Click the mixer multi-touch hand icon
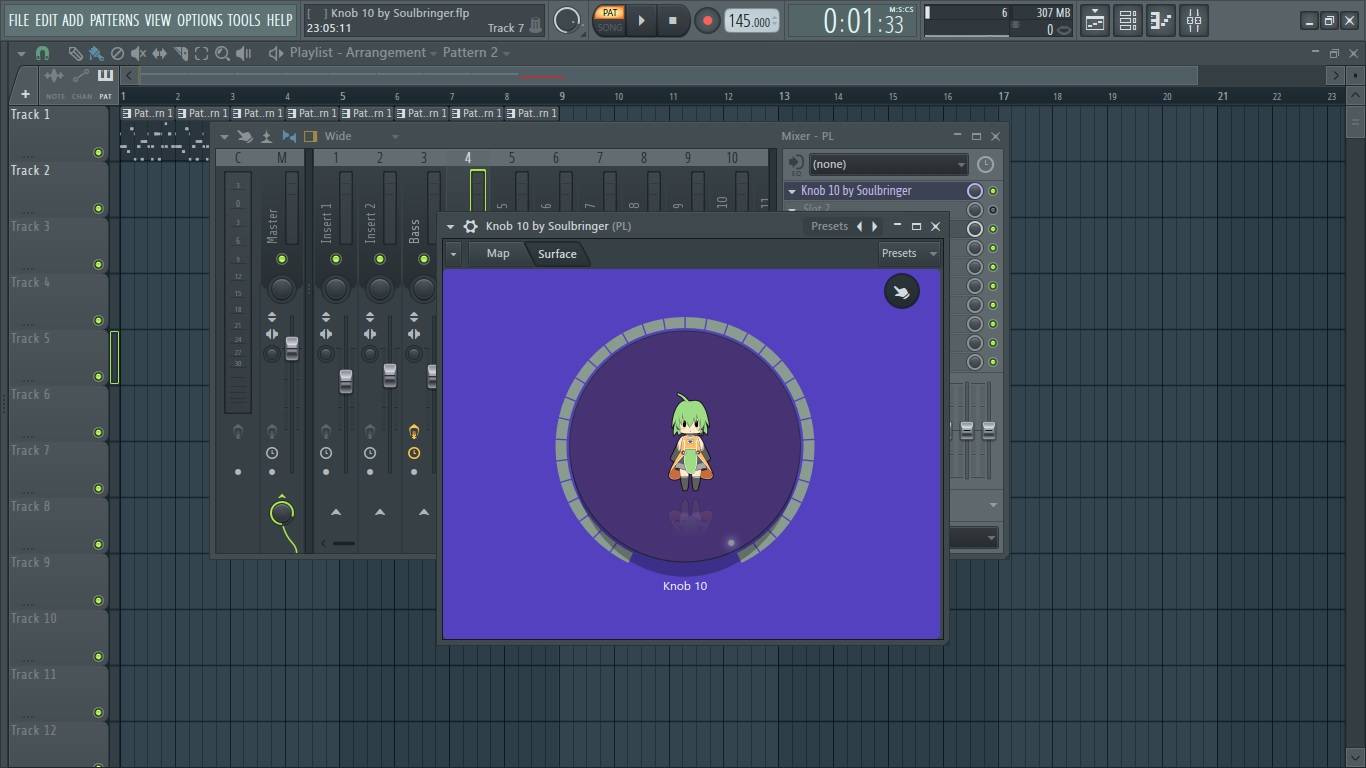Image resolution: width=1366 pixels, height=768 pixels. (245, 136)
